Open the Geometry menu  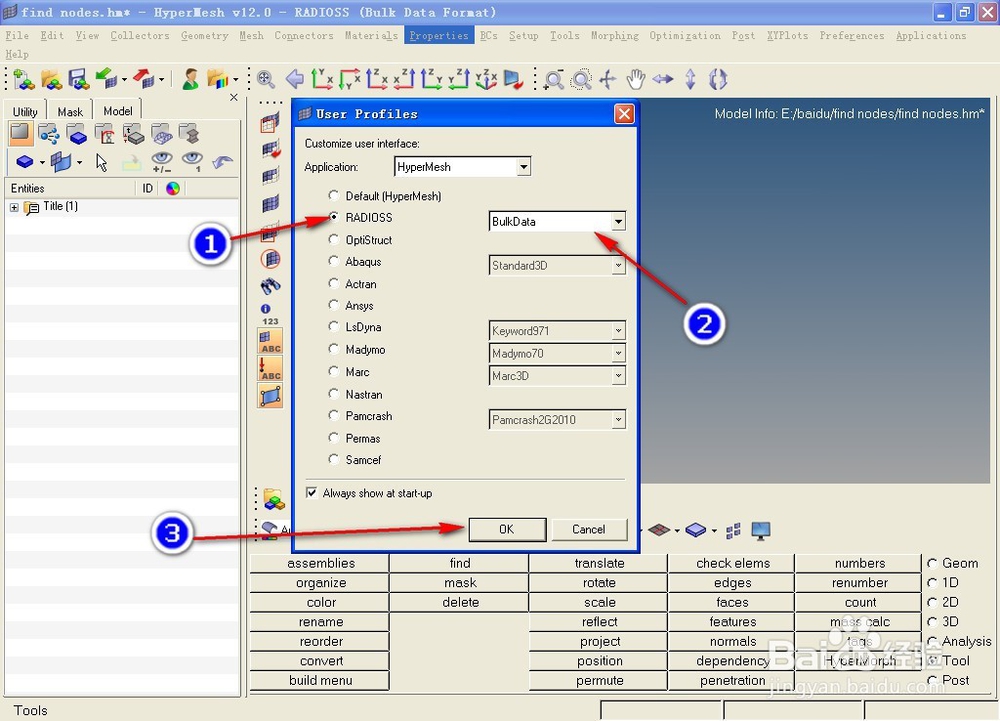click(204, 35)
